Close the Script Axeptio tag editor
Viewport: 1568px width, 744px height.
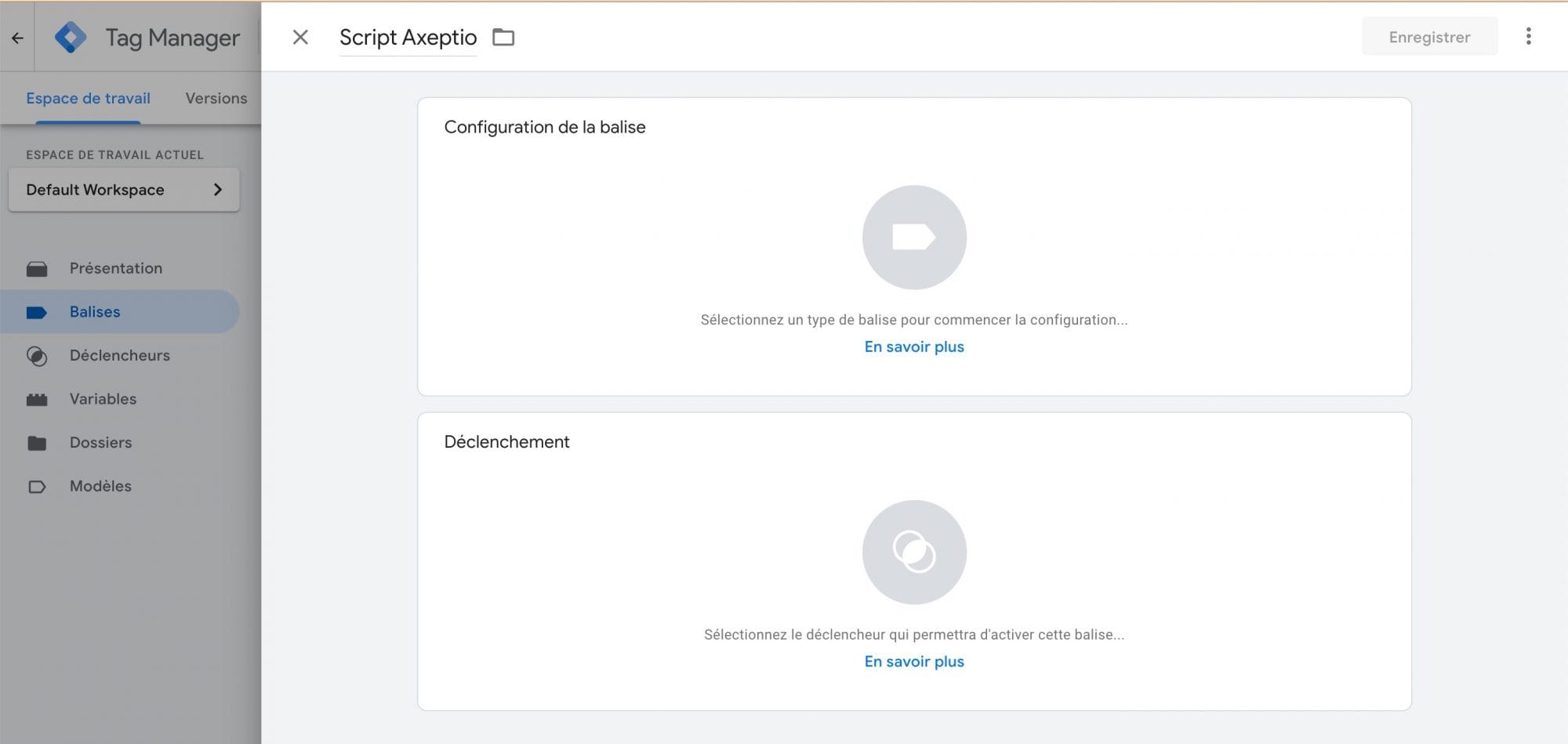click(300, 37)
